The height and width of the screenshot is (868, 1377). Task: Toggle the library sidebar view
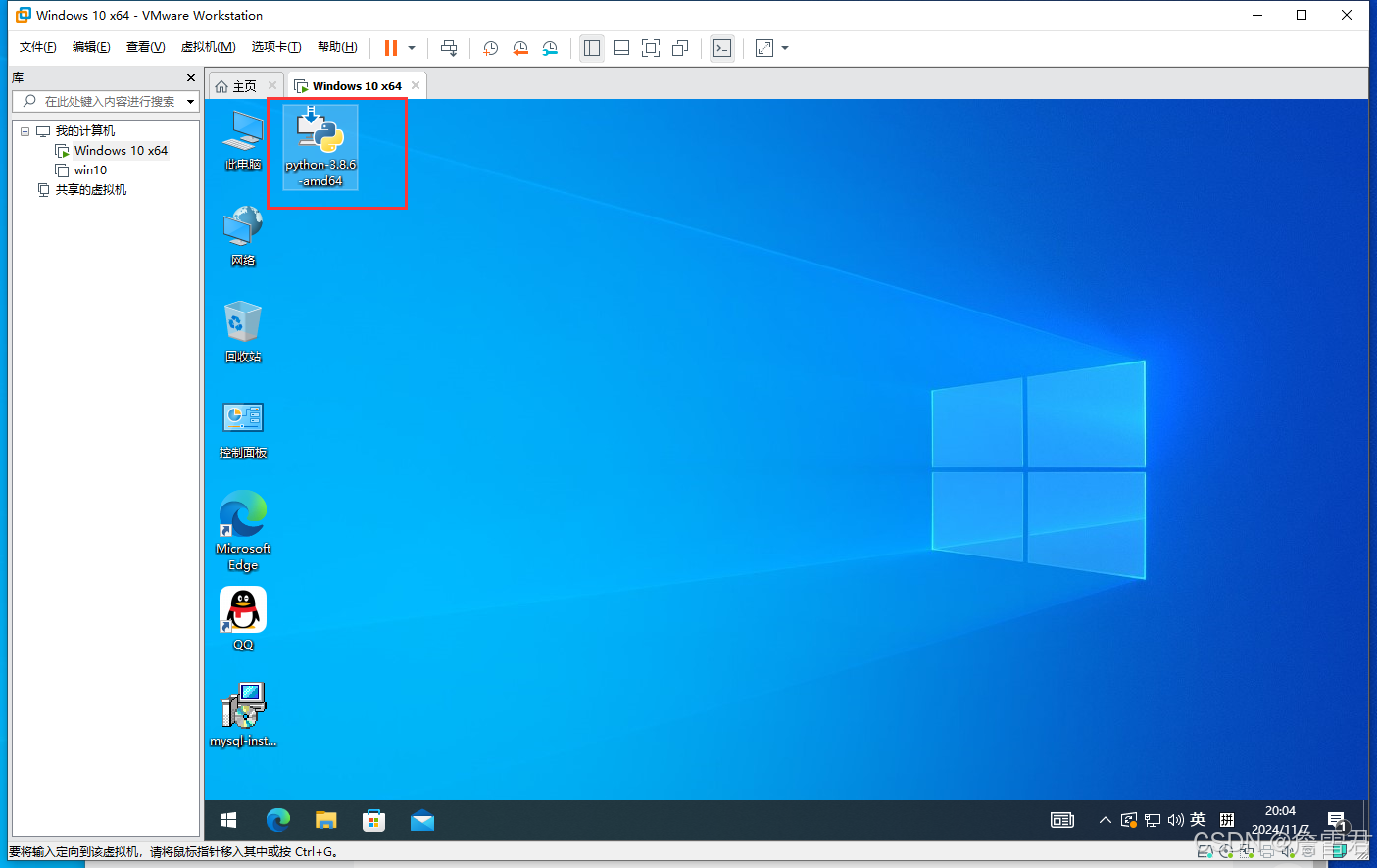tap(592, 48)
